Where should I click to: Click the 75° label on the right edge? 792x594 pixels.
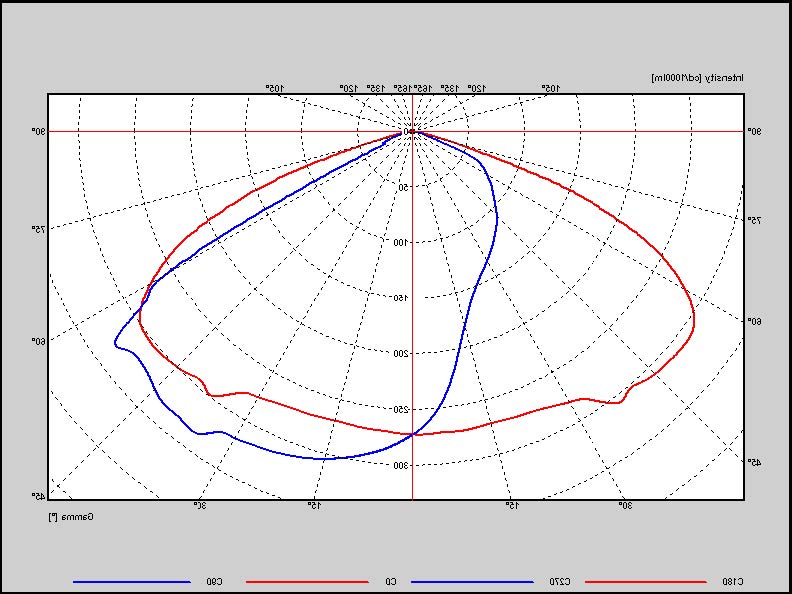coord(754,220)
